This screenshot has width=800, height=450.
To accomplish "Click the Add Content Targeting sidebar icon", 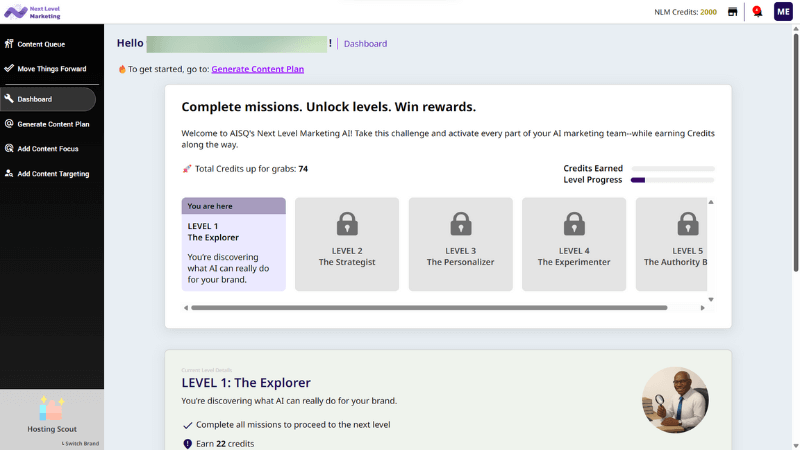I will pos(9,174).
